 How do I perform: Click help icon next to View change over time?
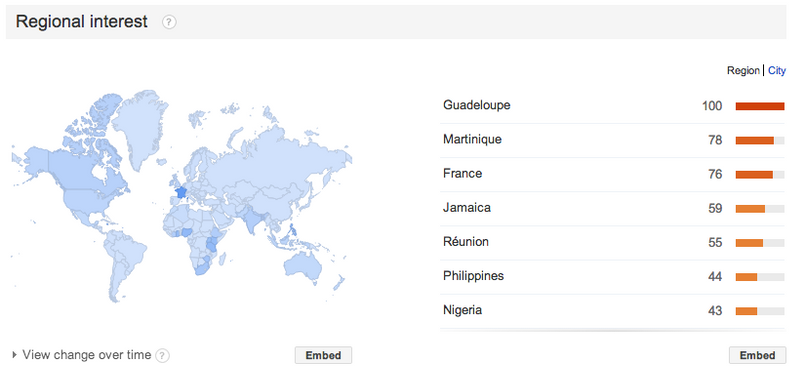(162, 355)
